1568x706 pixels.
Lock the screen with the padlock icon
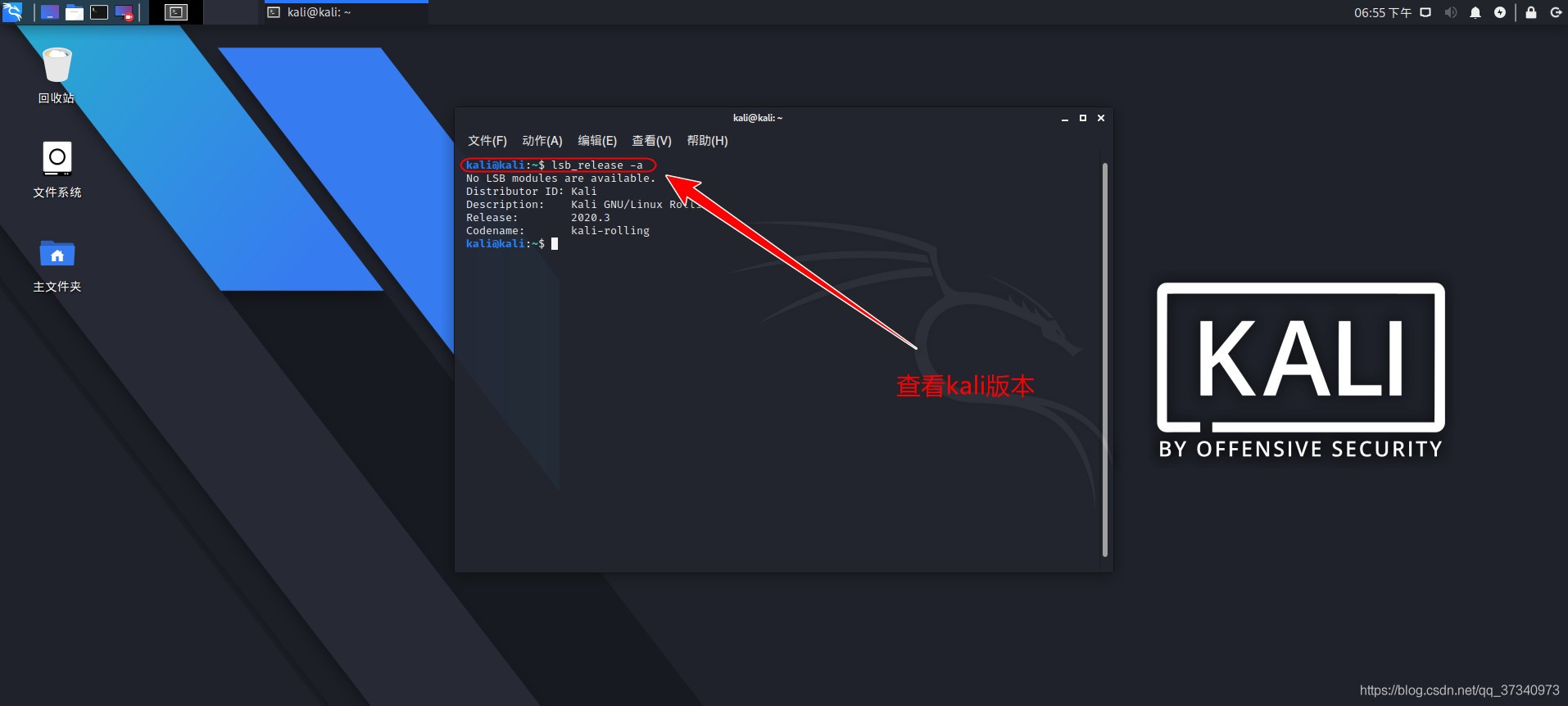pyautogui.click(x=1530, y=12)
